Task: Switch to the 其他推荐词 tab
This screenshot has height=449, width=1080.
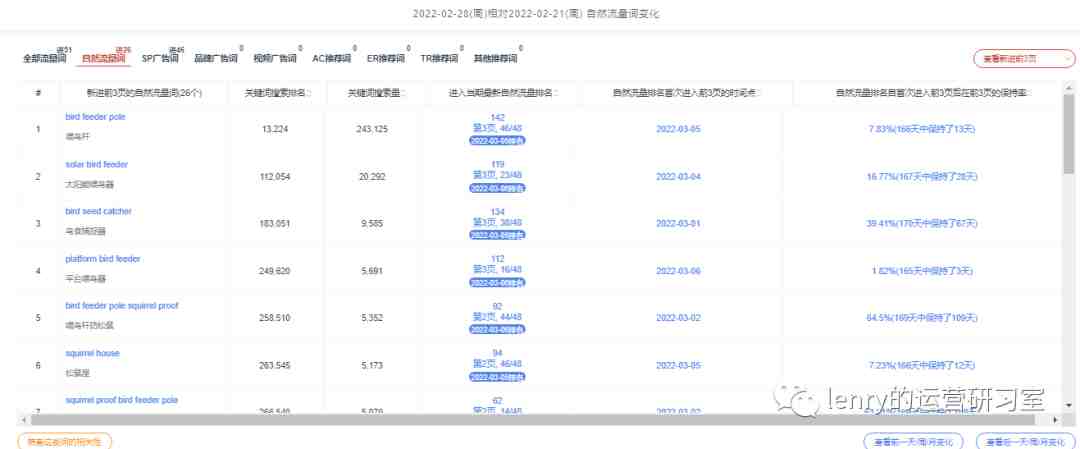Action: [495, 59]
